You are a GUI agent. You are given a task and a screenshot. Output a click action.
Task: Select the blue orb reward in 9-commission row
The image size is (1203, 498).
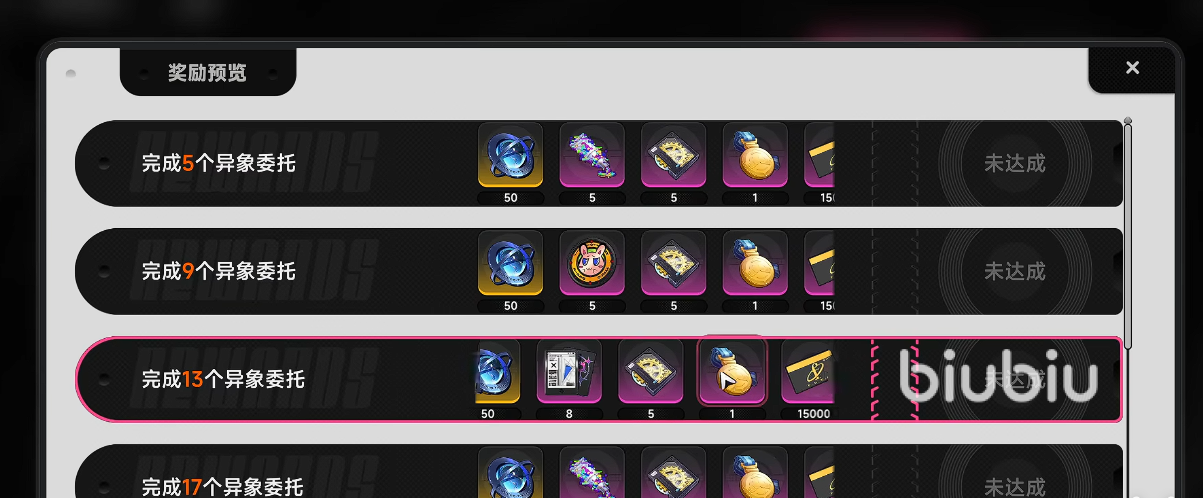click(511, 263)
